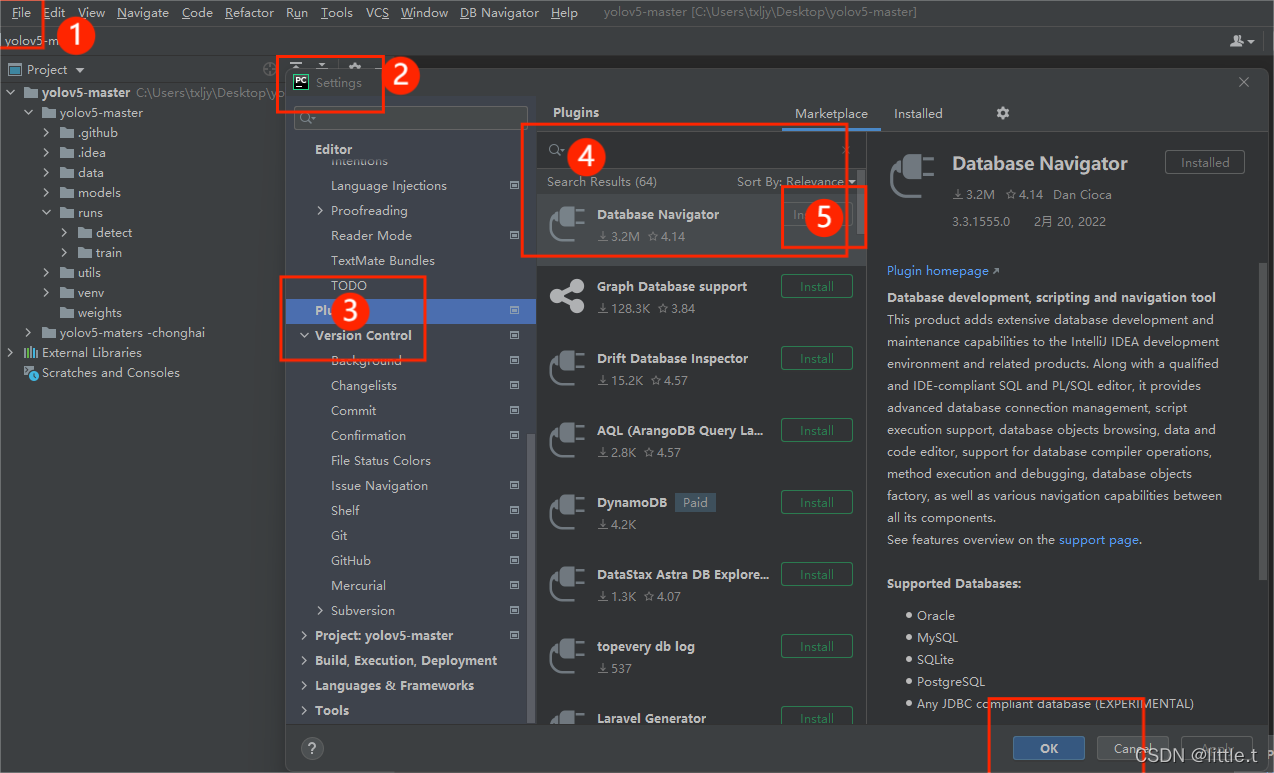Click project-level icon beside Language Injections
The height and width of the screenshot is (773, 1274).
coord(515,186)
